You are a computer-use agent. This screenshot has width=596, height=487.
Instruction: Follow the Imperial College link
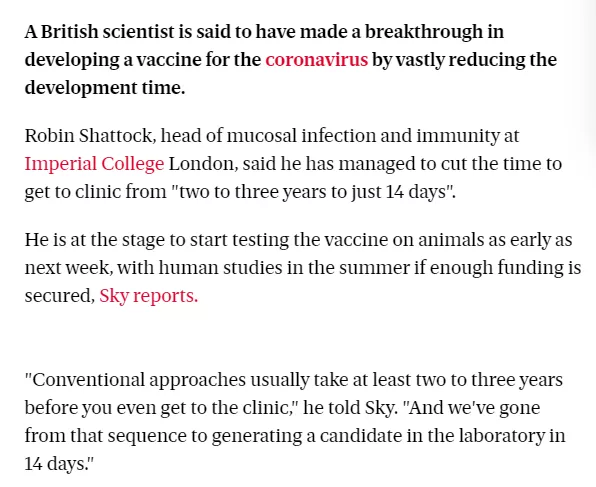(x=94, y=164)
